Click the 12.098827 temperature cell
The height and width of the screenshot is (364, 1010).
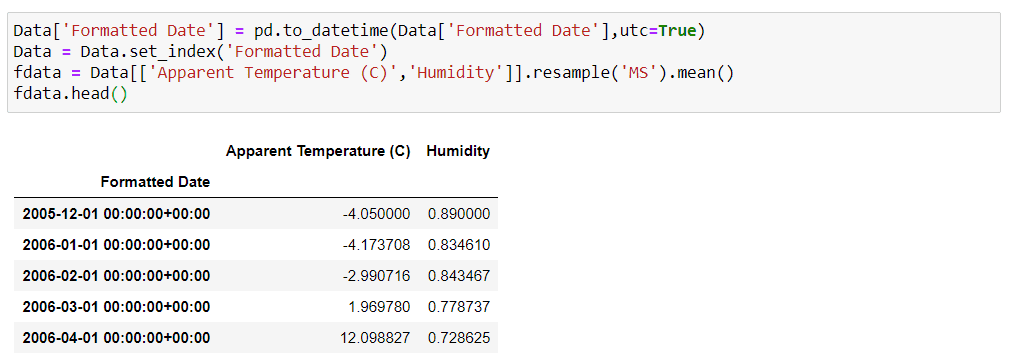pos(376,338)
